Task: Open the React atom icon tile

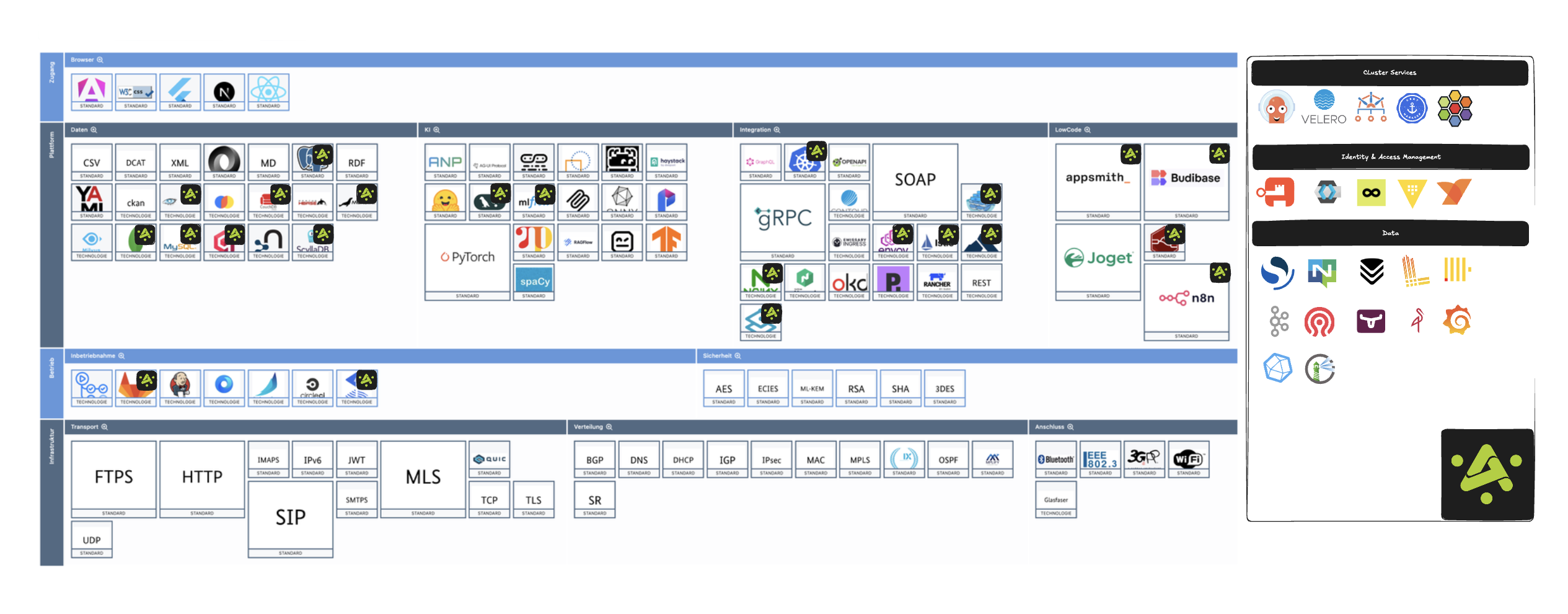Action: point(268,91)
